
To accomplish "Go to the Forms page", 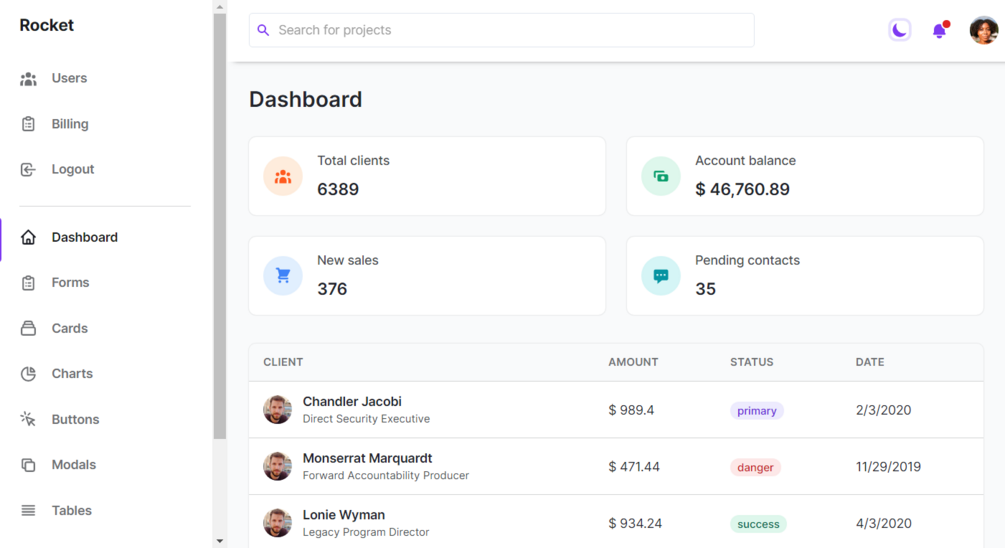I will tap(70, 283).
